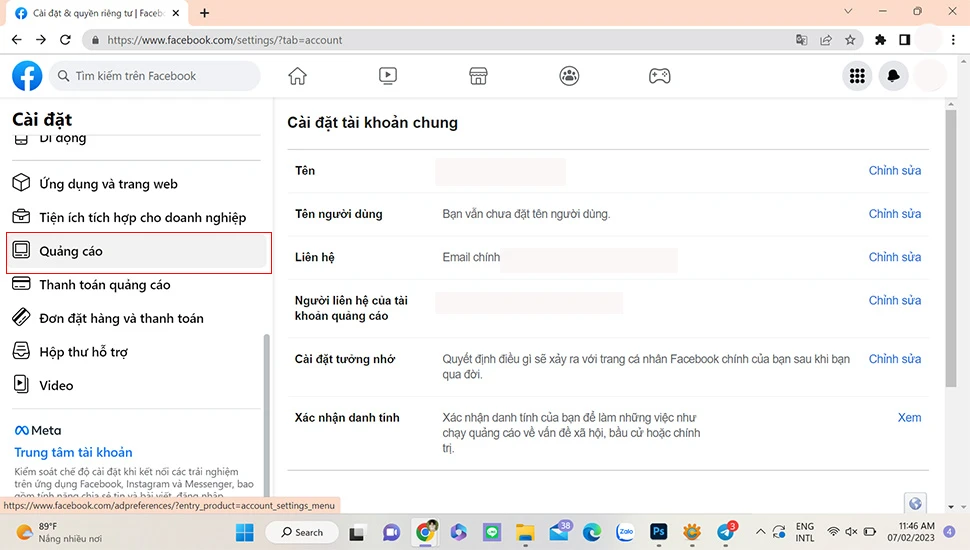Open the Groups icon
This screenshot has width=970, height=550.
(x=569, y=76)
